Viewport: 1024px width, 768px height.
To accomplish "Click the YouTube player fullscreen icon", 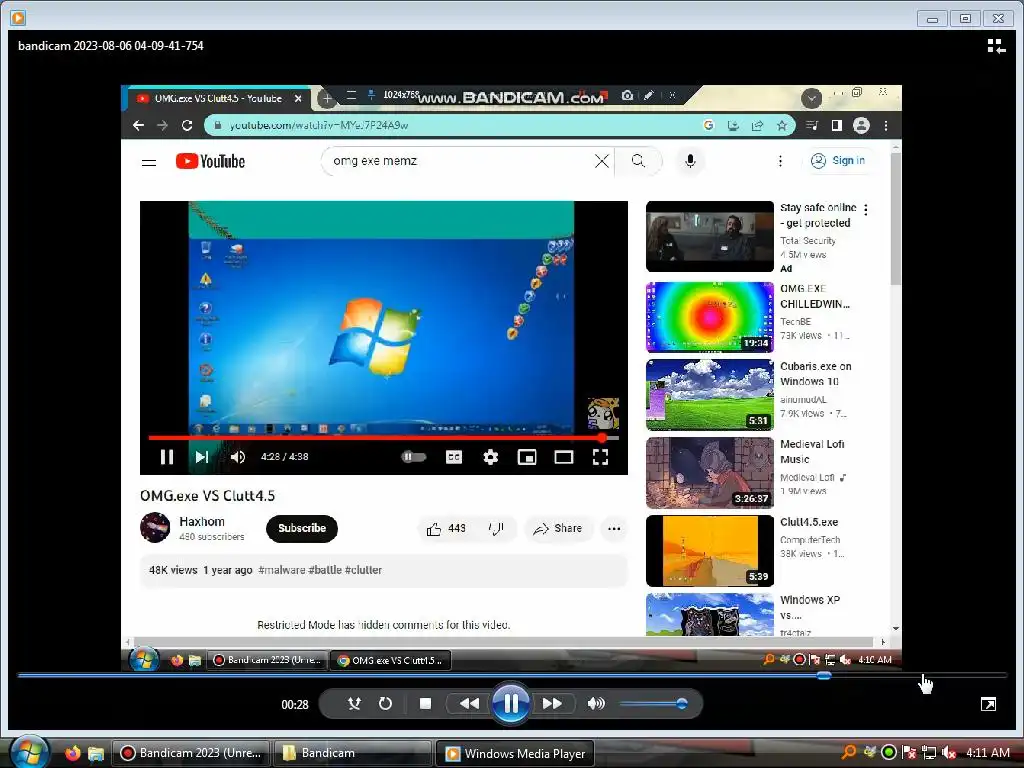I will coord(600,457).
